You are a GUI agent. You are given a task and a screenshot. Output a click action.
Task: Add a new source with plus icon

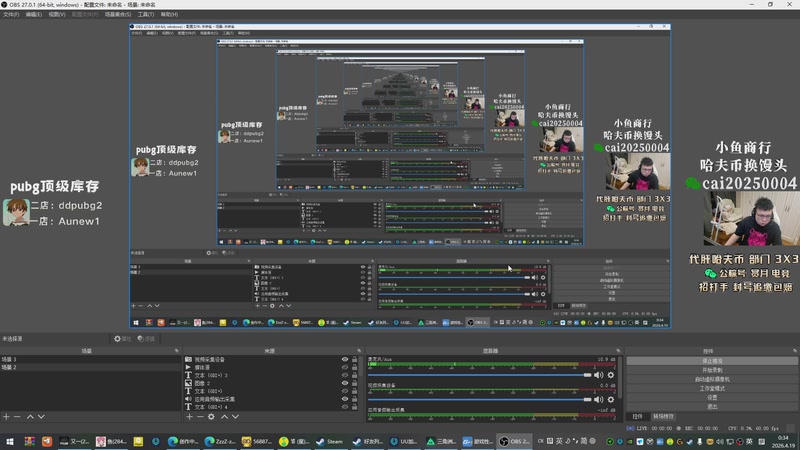pos(189,417)
